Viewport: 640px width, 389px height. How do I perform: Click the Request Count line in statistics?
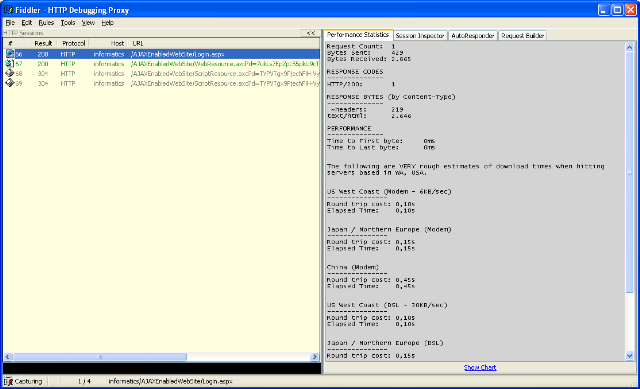click(361, 46)
